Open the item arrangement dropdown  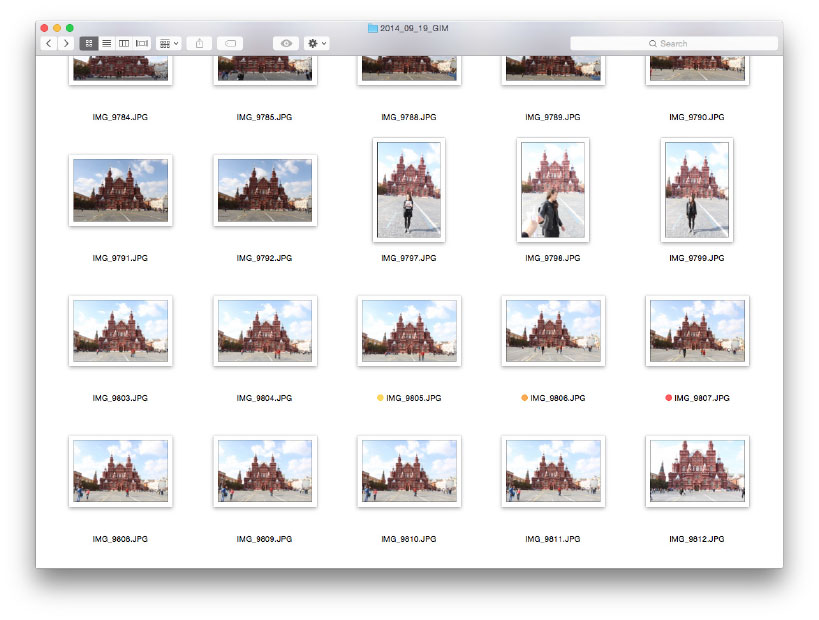pyautogui.click(x=169, y=44)
